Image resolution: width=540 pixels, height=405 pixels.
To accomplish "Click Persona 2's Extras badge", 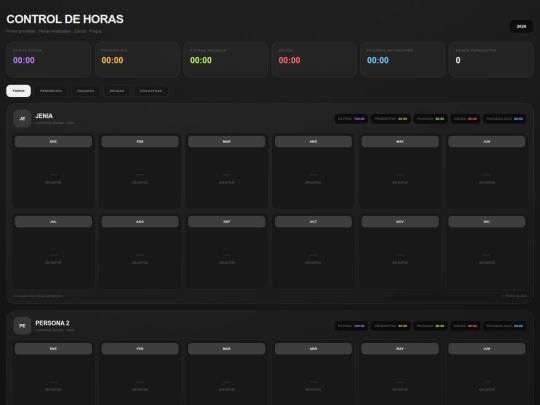I will point(351,326).
